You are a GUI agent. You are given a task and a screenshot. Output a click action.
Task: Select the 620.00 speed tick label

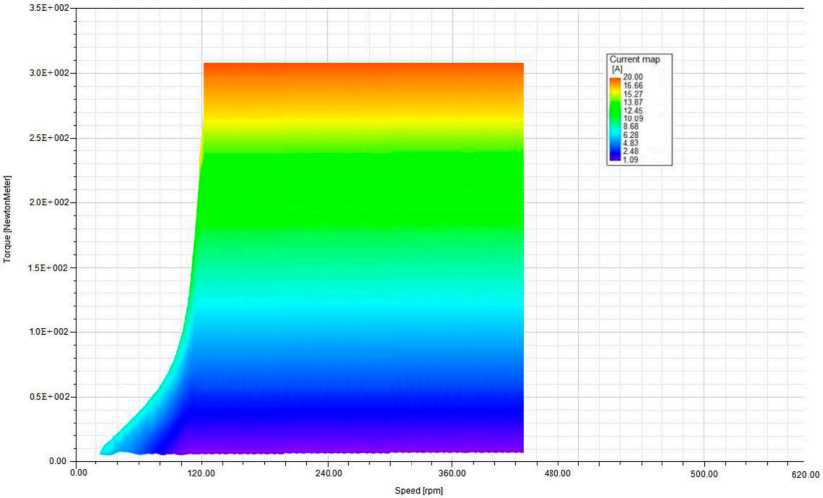[x=806, y=474]
